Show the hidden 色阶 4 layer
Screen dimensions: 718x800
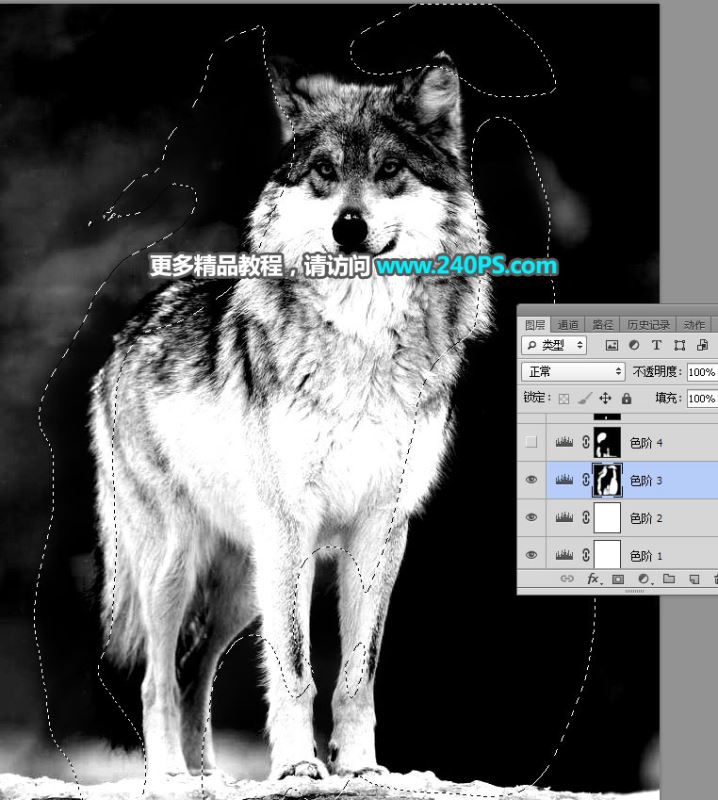point(531,442)
